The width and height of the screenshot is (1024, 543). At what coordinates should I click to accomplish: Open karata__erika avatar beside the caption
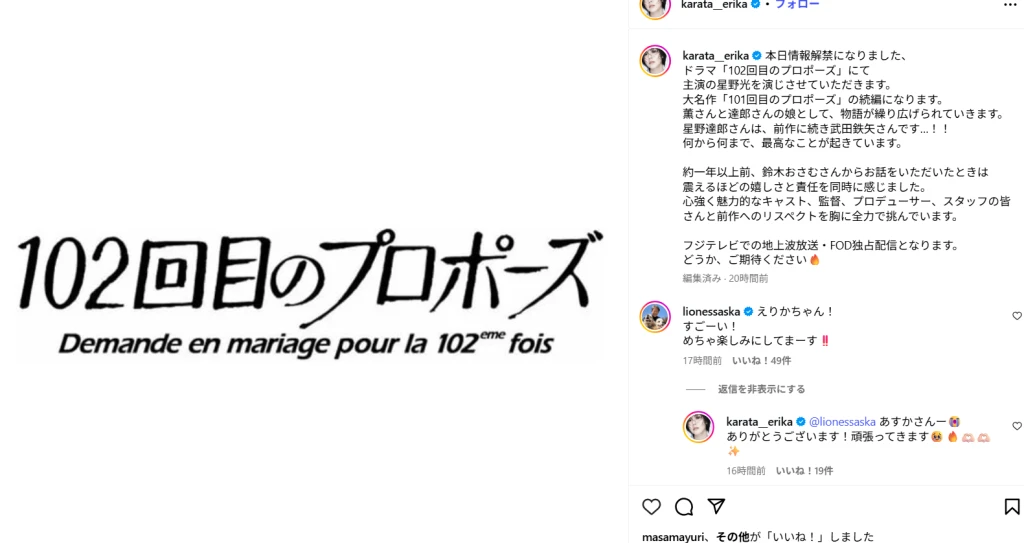[x=655, y=61]
